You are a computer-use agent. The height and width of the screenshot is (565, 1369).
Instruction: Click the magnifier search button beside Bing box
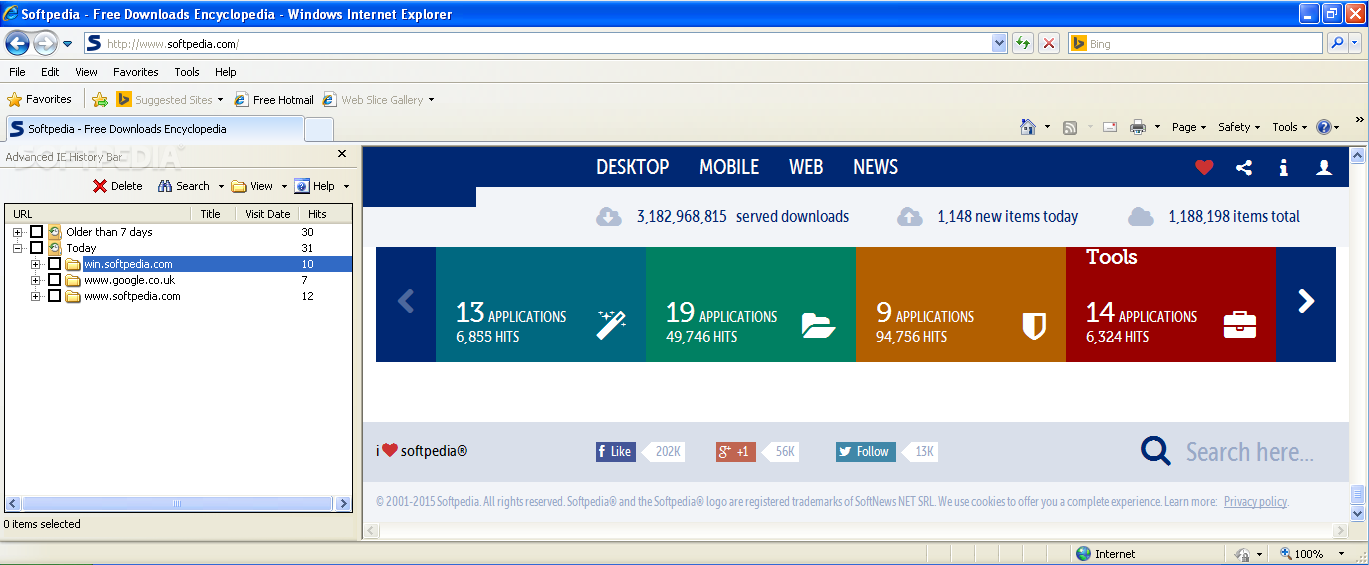1337,43
